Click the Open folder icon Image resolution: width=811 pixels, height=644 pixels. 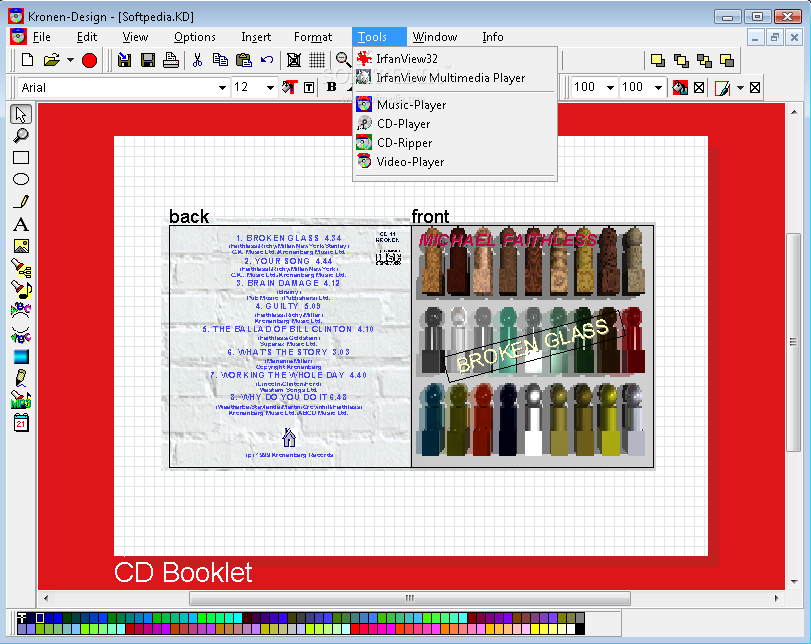52,60
